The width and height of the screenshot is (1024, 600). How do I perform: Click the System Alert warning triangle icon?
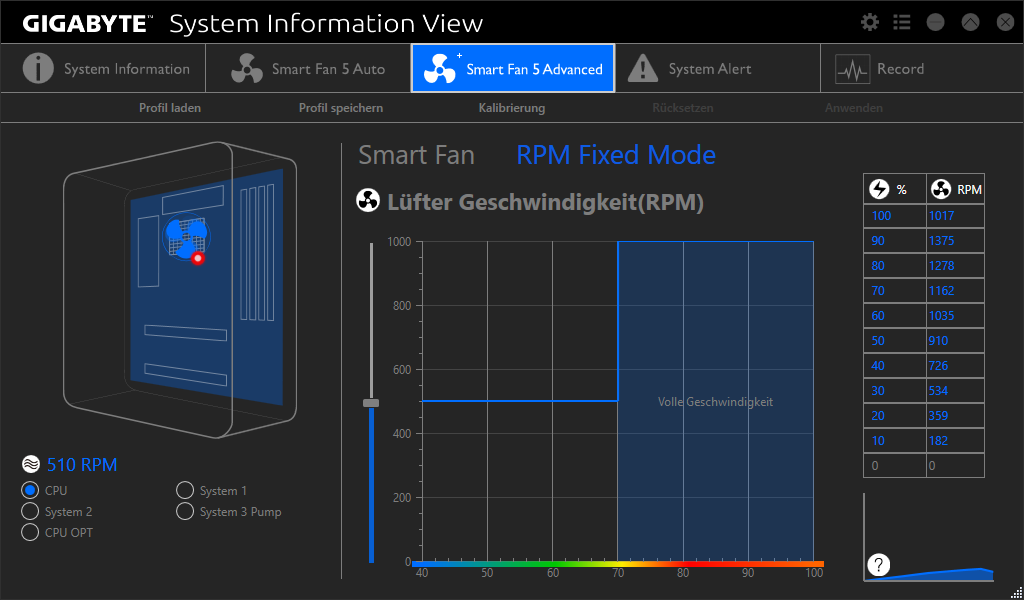tap(643, 69)
